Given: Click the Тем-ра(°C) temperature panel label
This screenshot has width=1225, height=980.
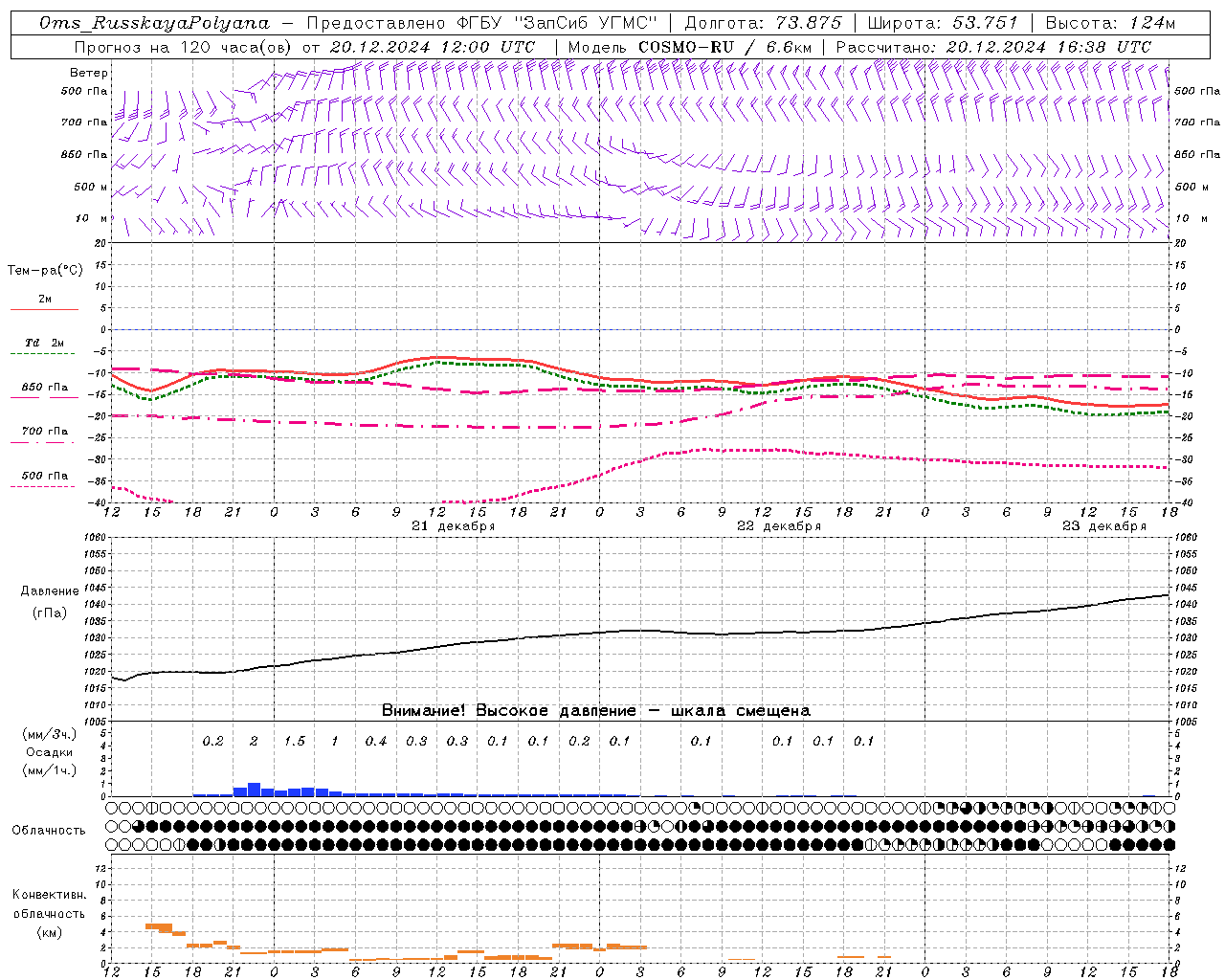Looking at the screenshot, I should tap(45, 271).
